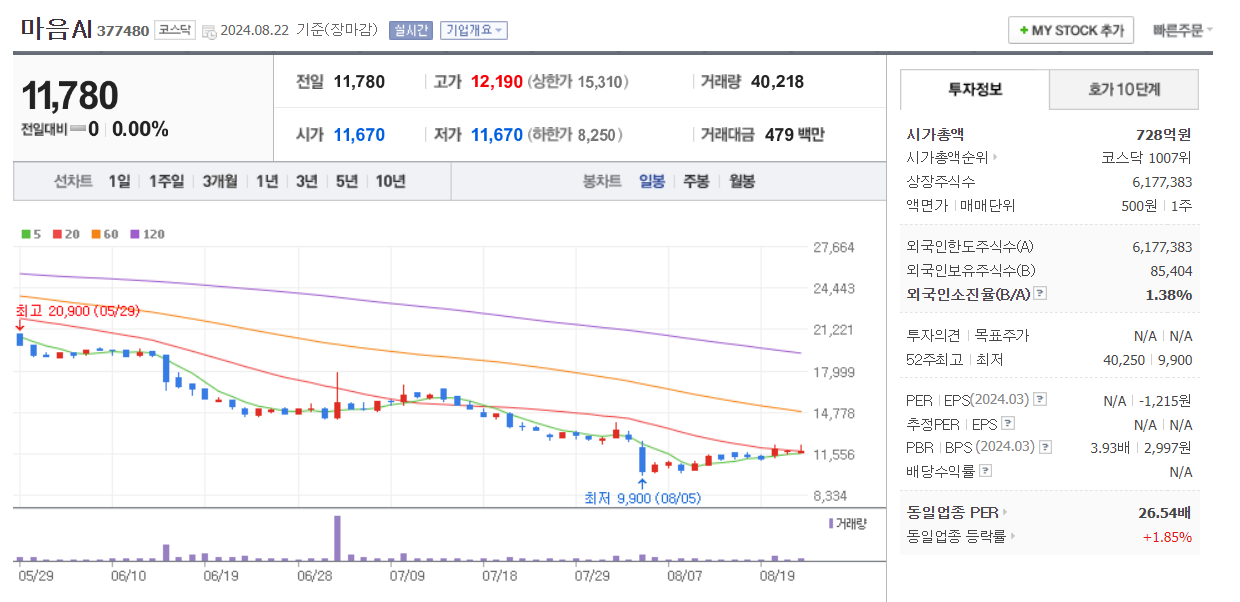Expand the 동일업종 등락률 detail arrow
The height and width of the screenshot is (602, 1240).
click(1012, 536)
